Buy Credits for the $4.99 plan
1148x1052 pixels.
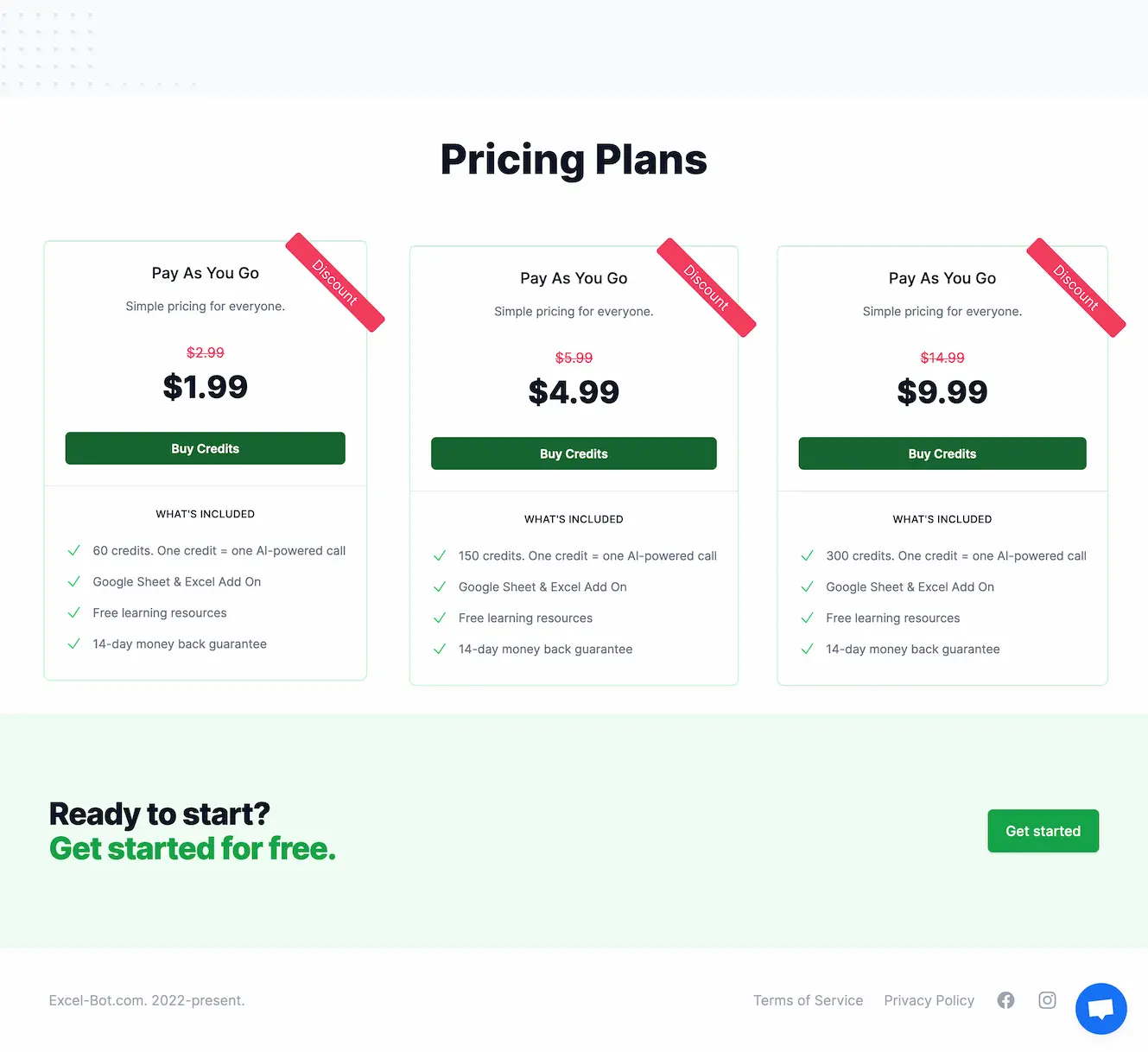pos(574,453)
